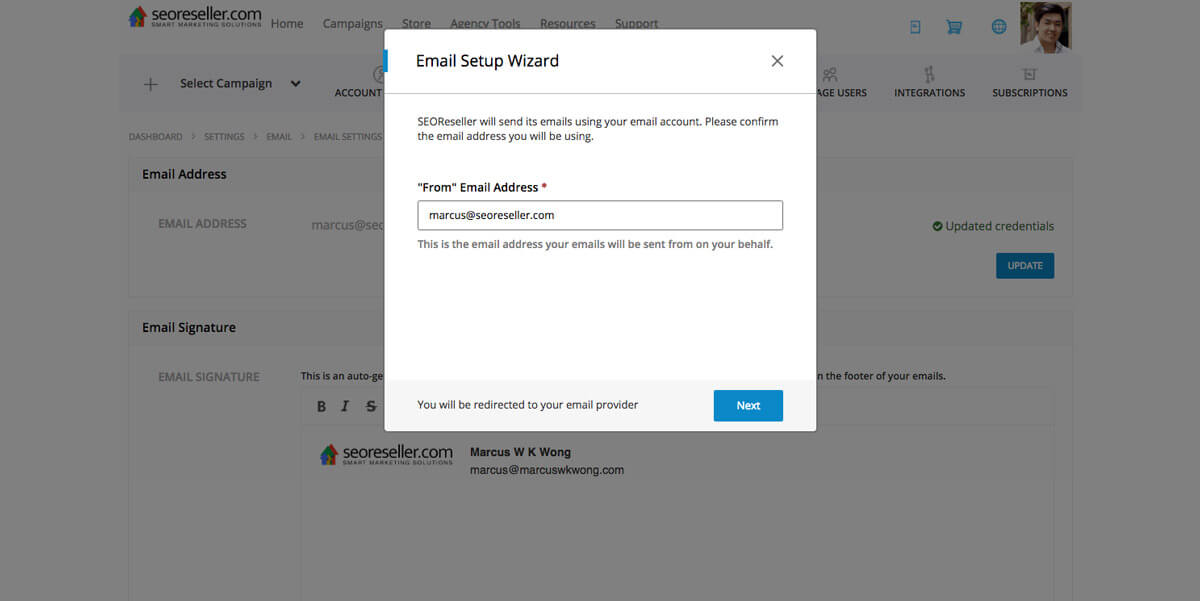The width and height of the screenshot is (1200, 601).
Task: Click the From Email Address input field
Action: (x=599, y=214)
